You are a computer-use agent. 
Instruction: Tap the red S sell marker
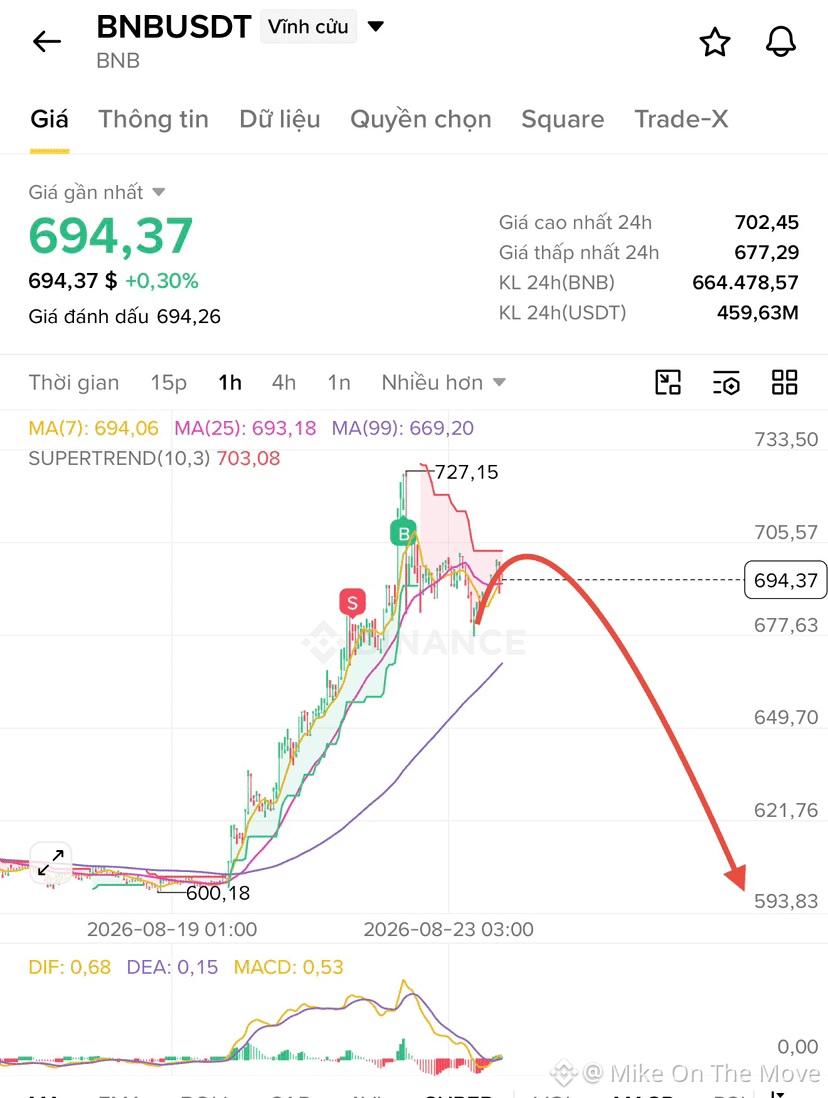tap(352, 602)
